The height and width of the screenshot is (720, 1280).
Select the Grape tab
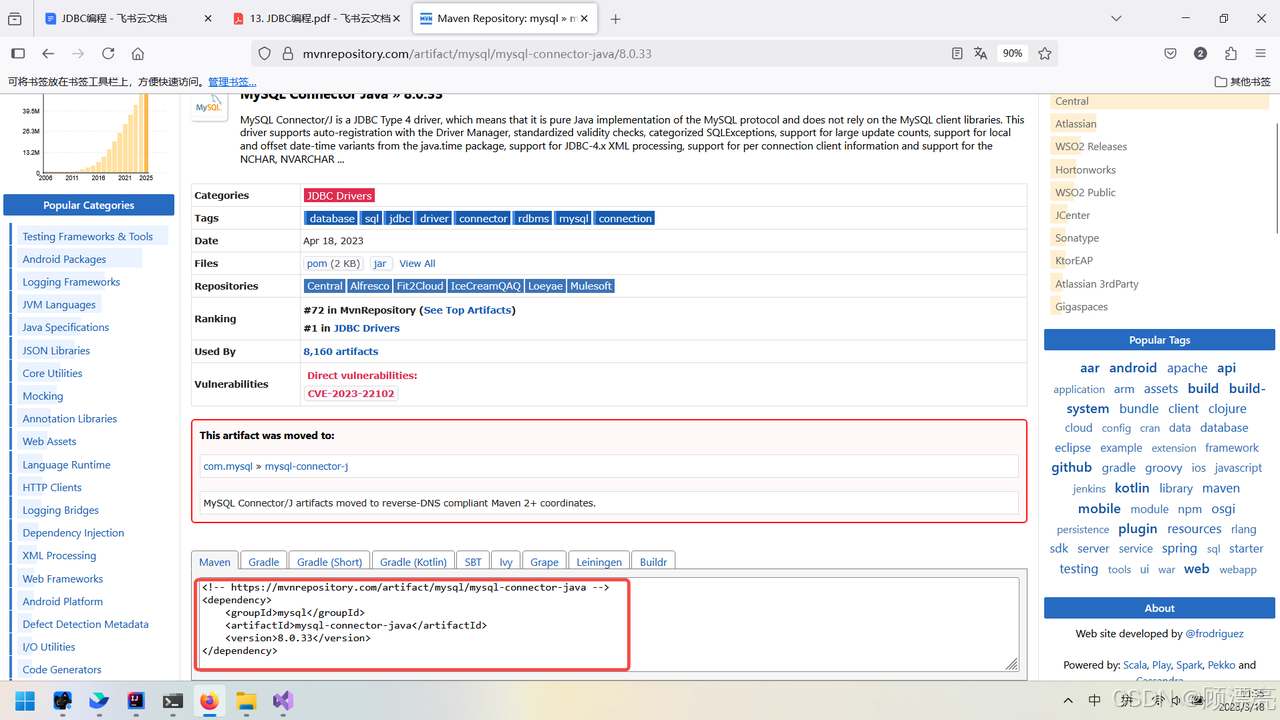point(545,562)
